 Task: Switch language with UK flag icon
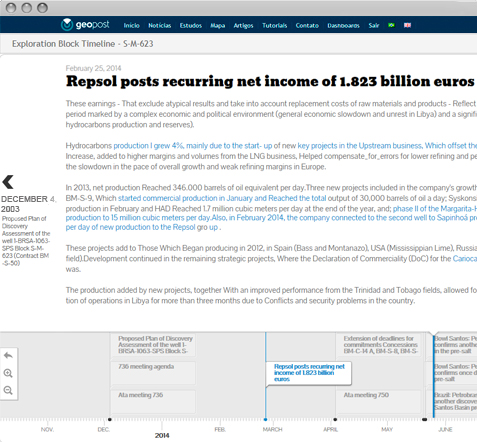tap(407, 25)
